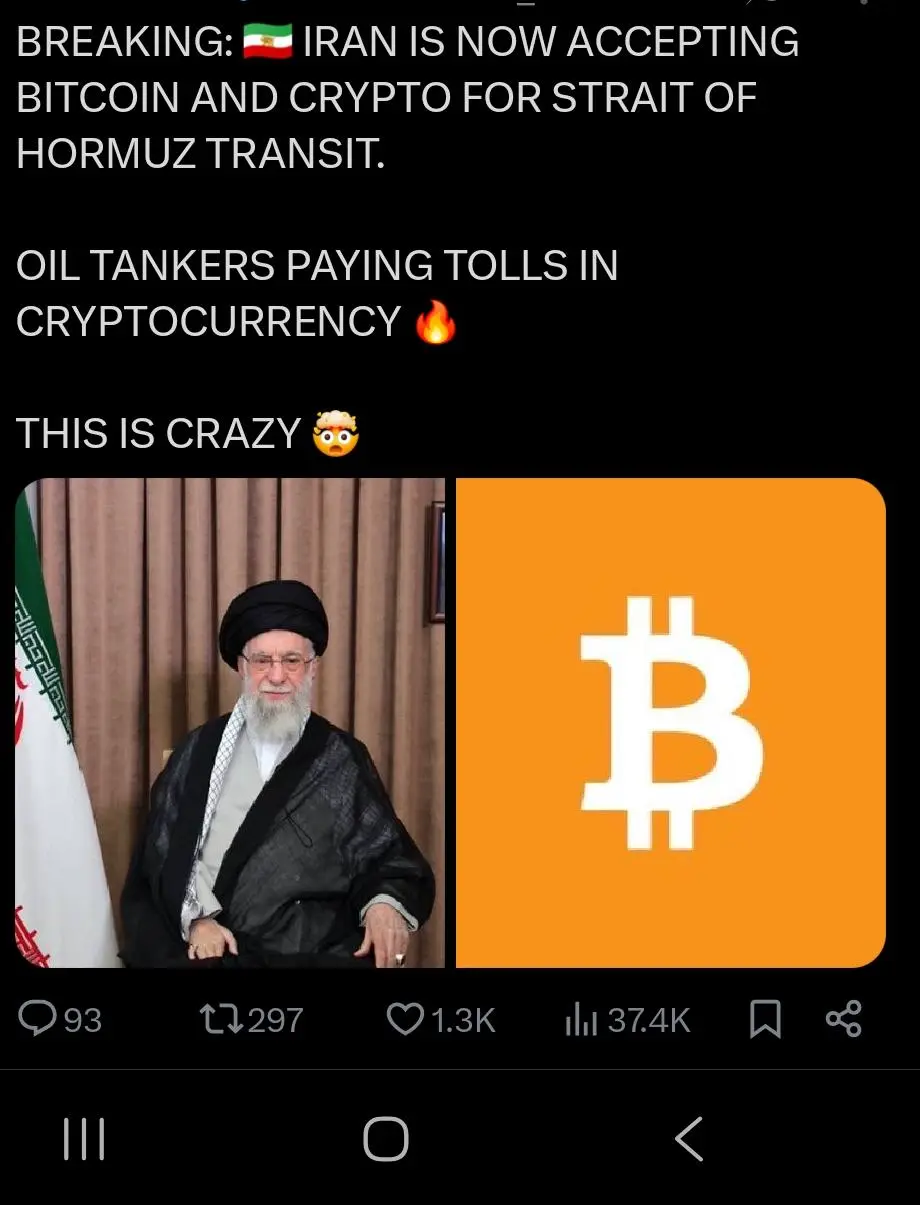The image size is (920, 1205).
Task: Tap the flag emoji next to BREAKING
Action: (267, 42)
